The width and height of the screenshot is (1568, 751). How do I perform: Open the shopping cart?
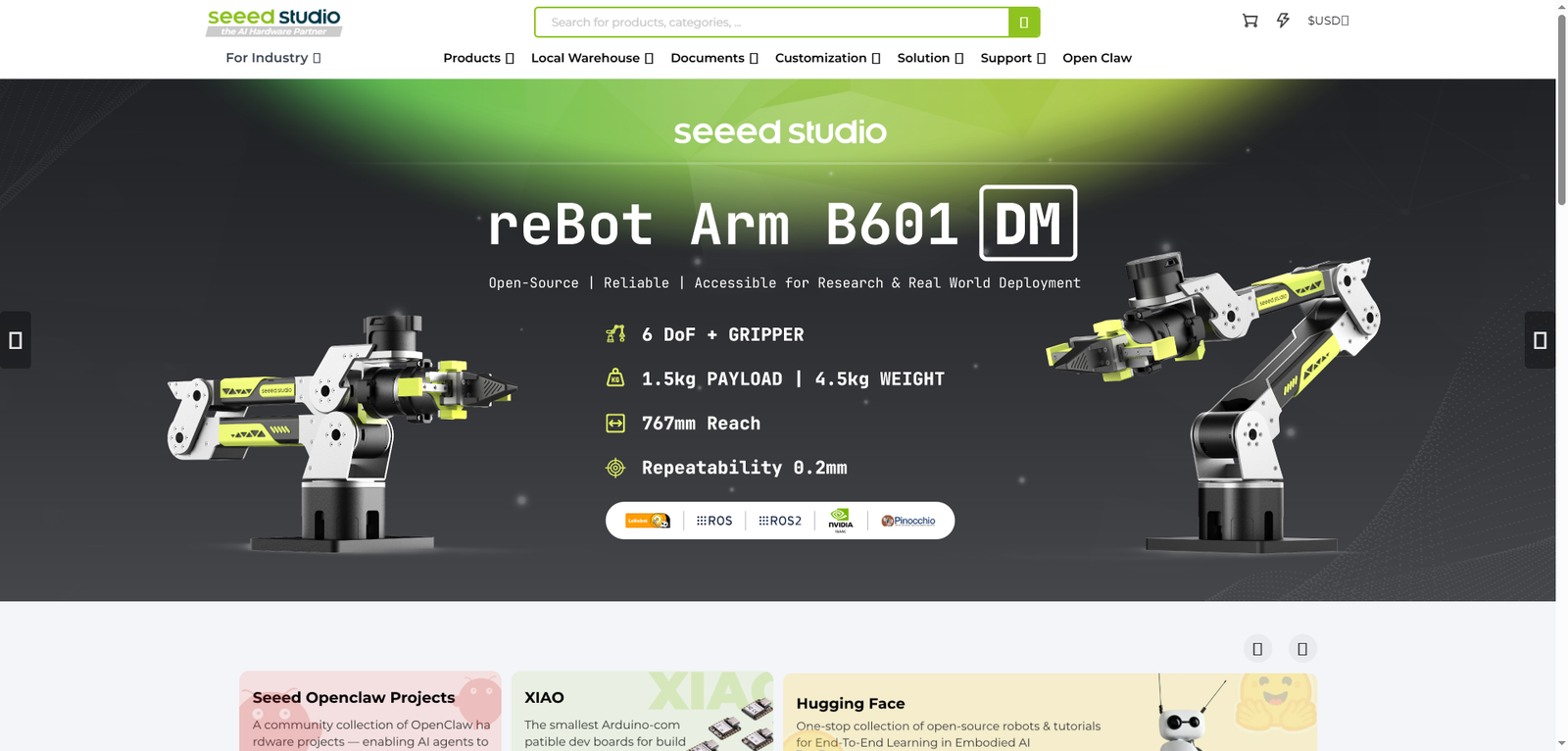point(1249,21)
